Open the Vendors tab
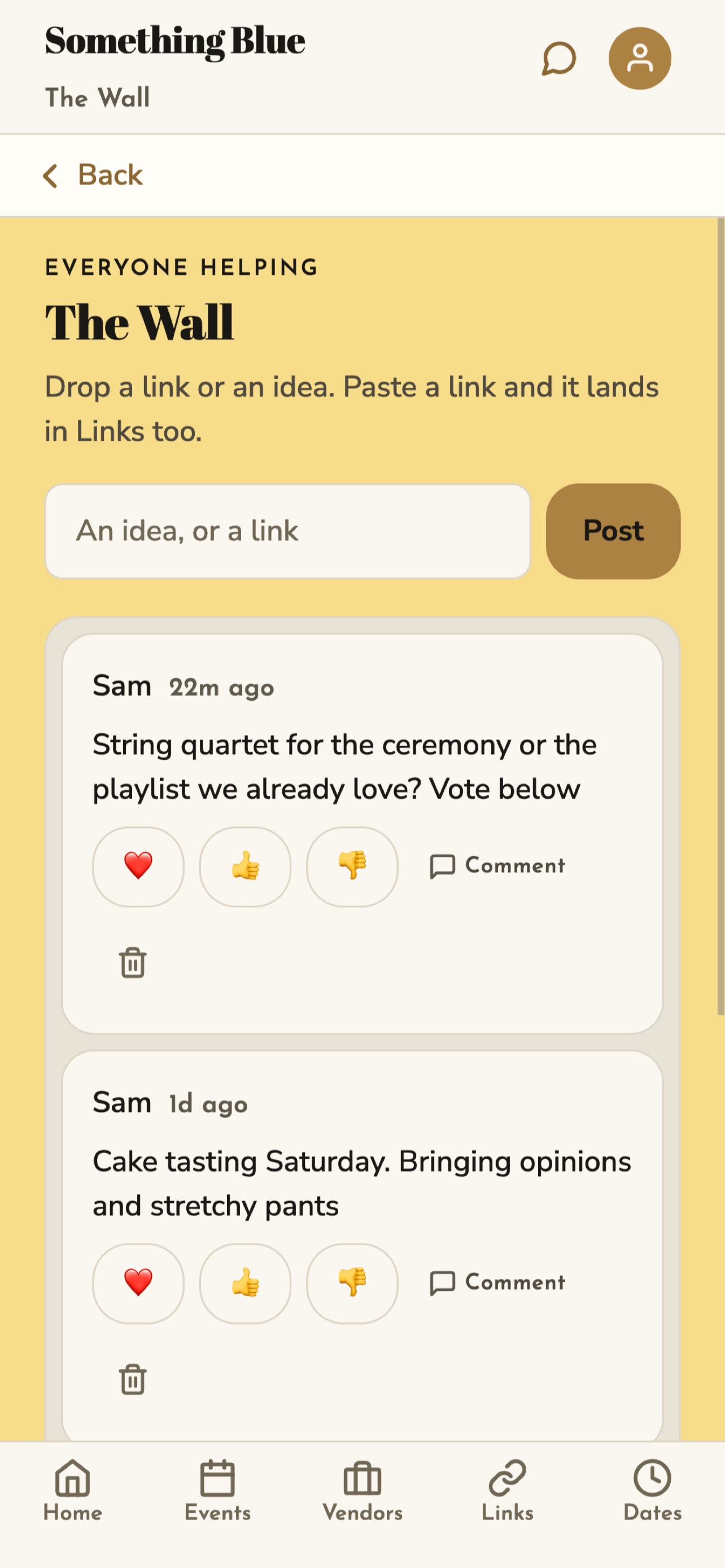Screen dimensions: 725x1568 point(363,1490)
